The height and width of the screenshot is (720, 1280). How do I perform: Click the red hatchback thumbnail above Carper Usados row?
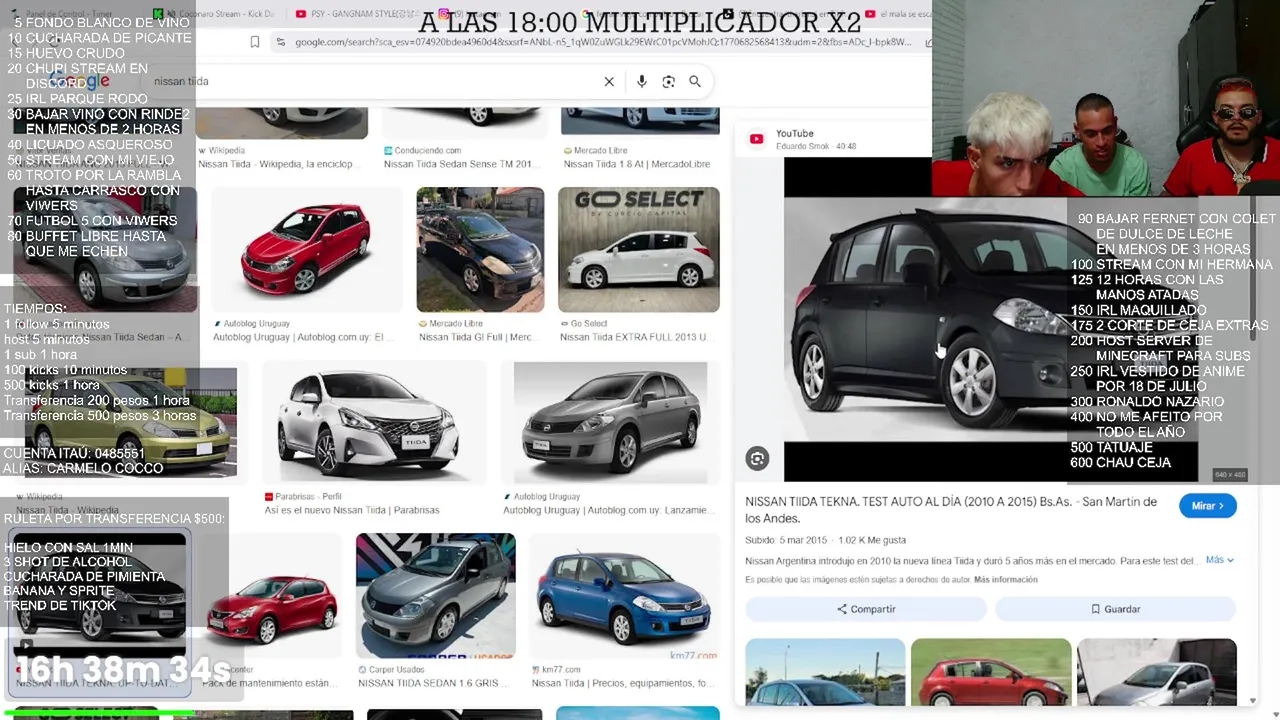coord(271,598)
